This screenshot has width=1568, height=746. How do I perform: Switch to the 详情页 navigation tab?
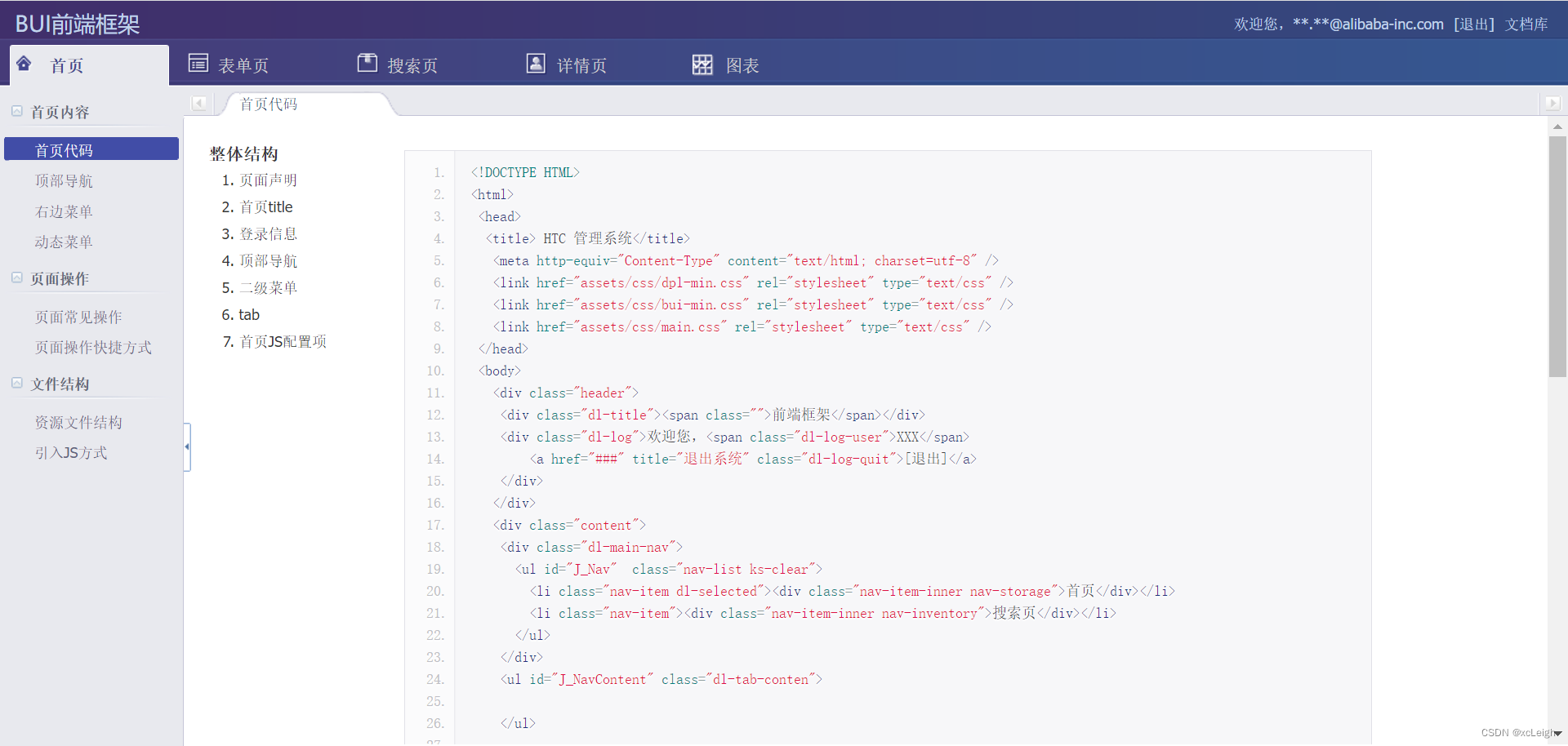point(581,65)
